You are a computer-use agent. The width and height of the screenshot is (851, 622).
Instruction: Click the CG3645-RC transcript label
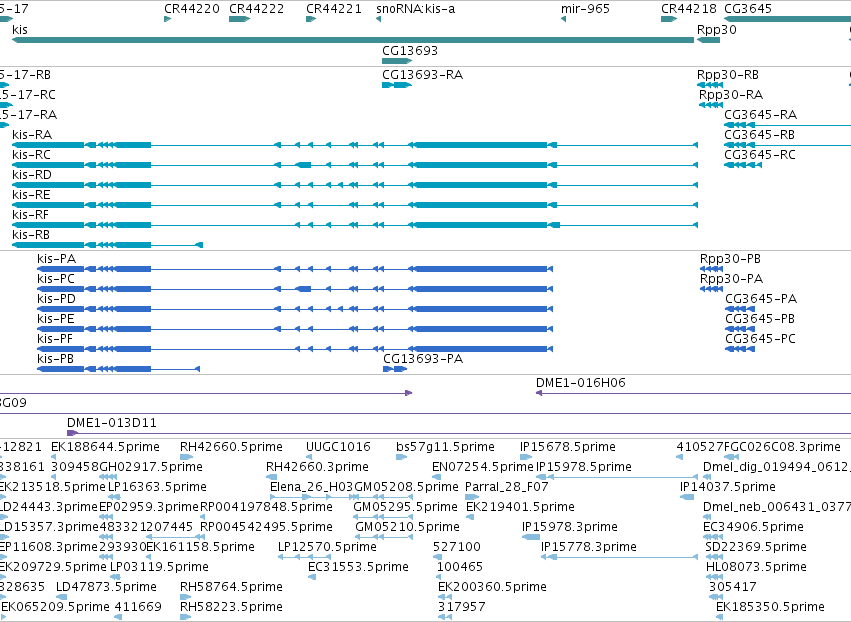pos(760,155)
